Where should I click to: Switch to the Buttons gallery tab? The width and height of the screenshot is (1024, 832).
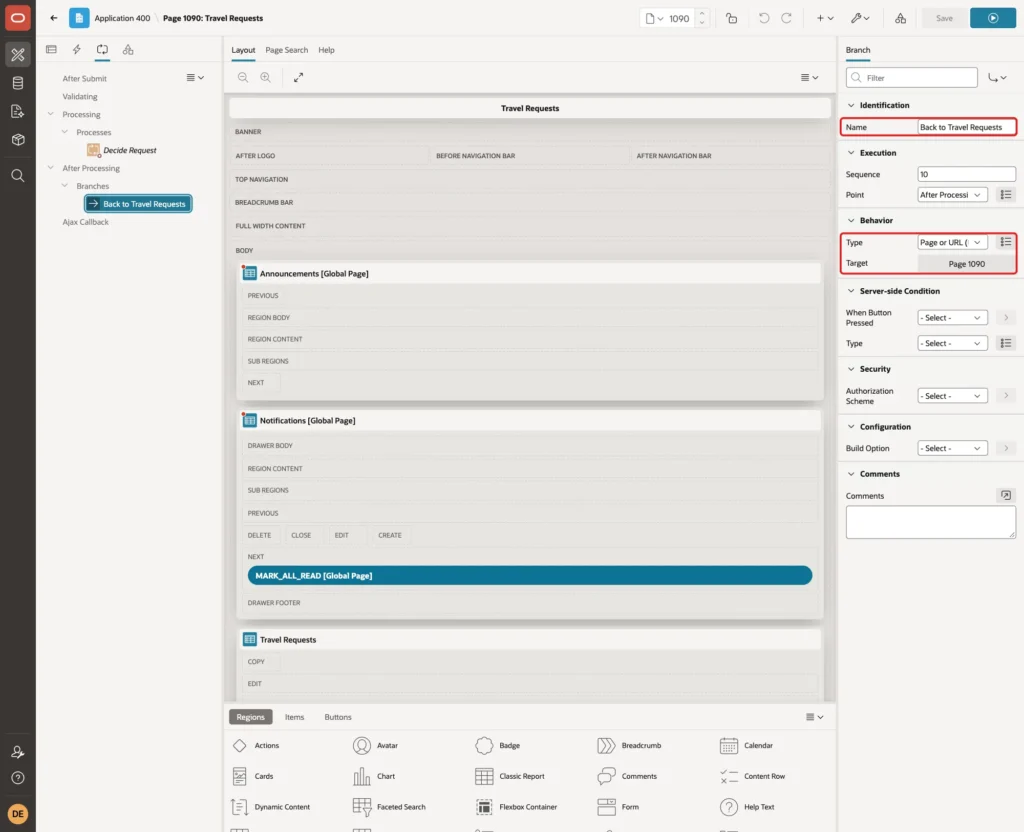pyautogui.click(x=338, y=717)
